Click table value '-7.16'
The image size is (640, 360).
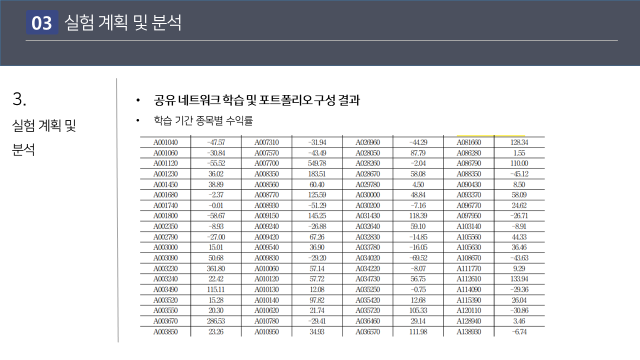[x=418, y=205]
